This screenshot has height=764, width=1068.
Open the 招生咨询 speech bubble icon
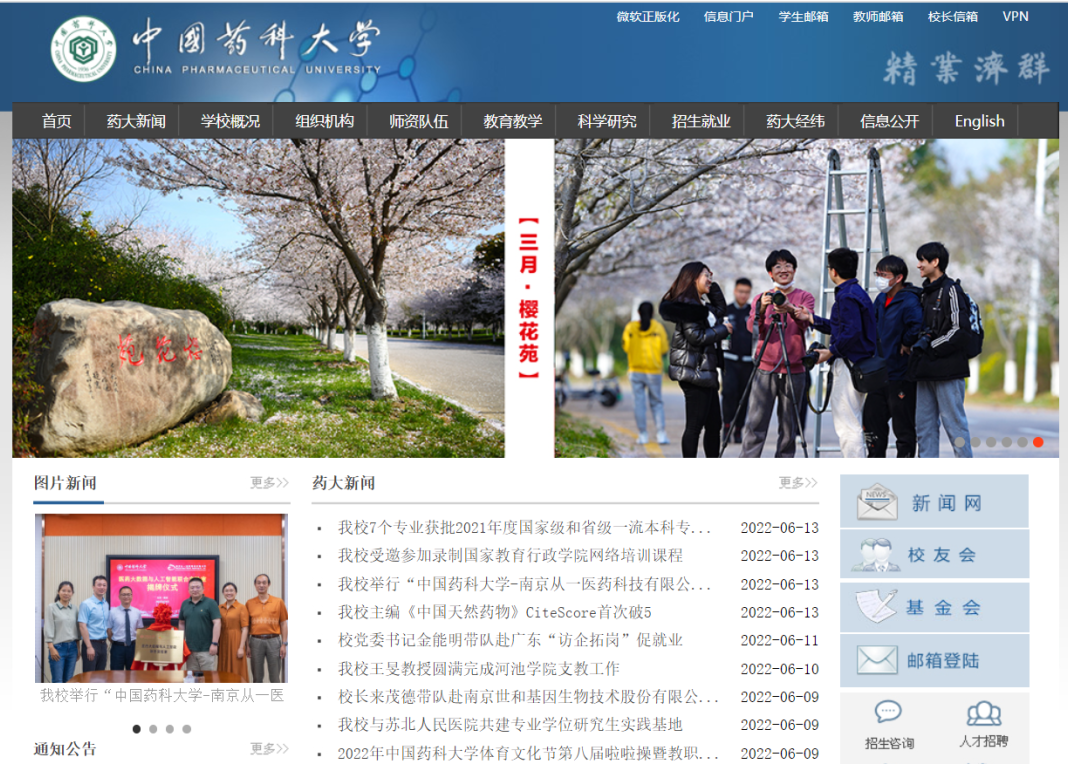(888, 712)
